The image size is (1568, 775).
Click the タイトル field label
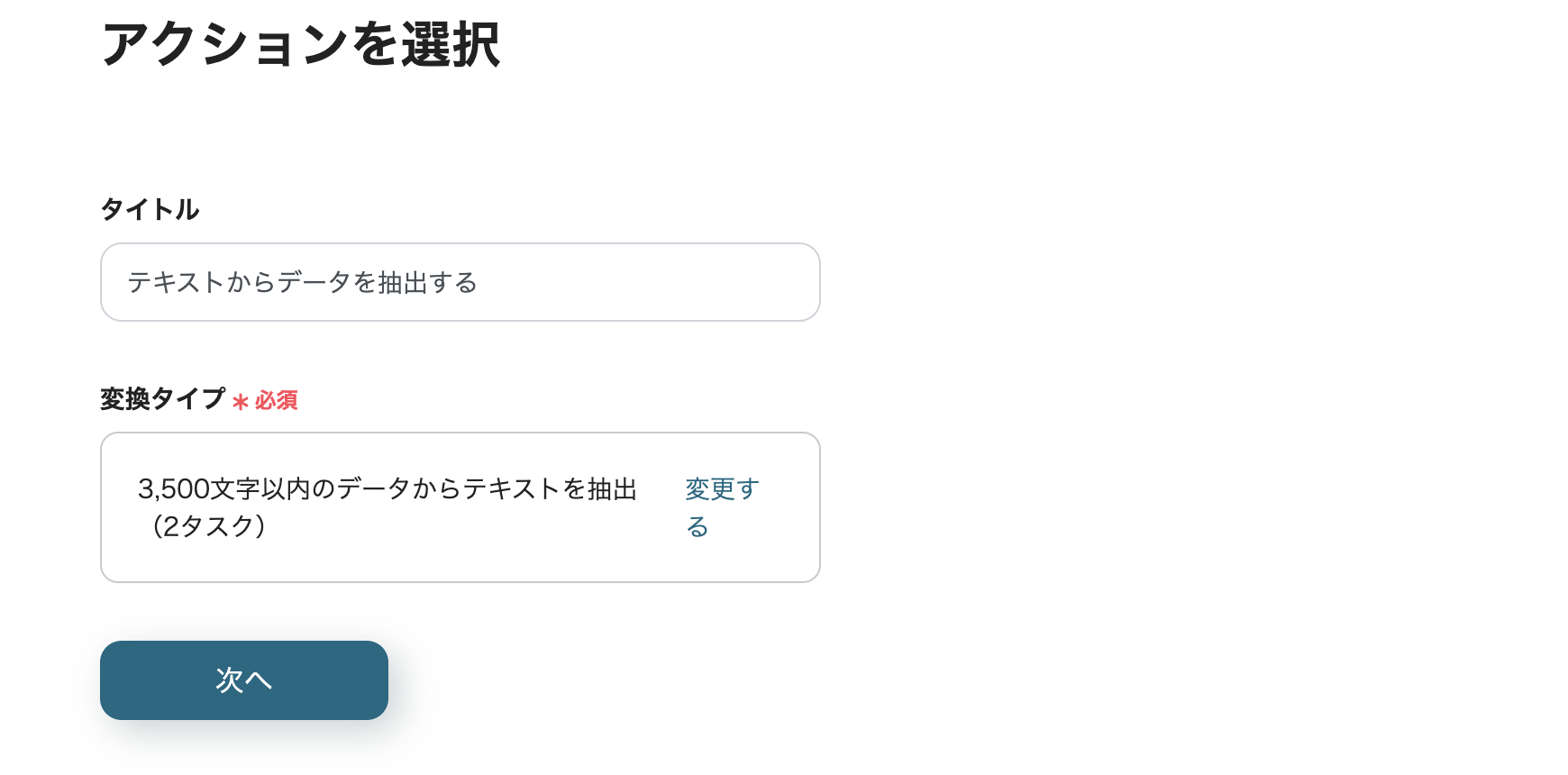(150, 209)
